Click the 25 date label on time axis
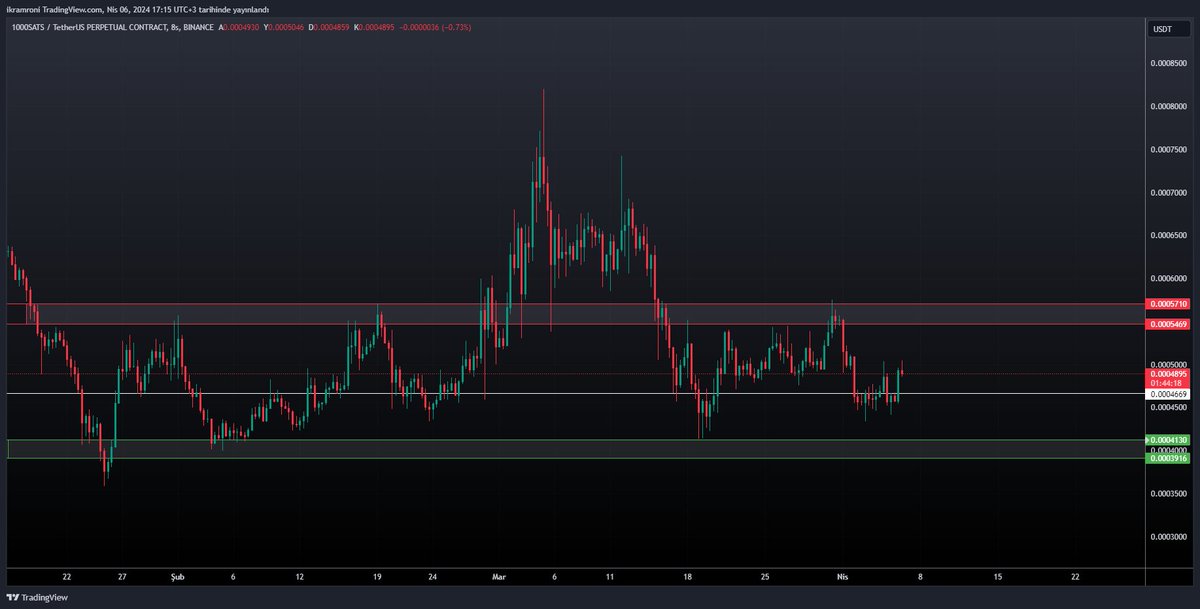 [765, 577]
